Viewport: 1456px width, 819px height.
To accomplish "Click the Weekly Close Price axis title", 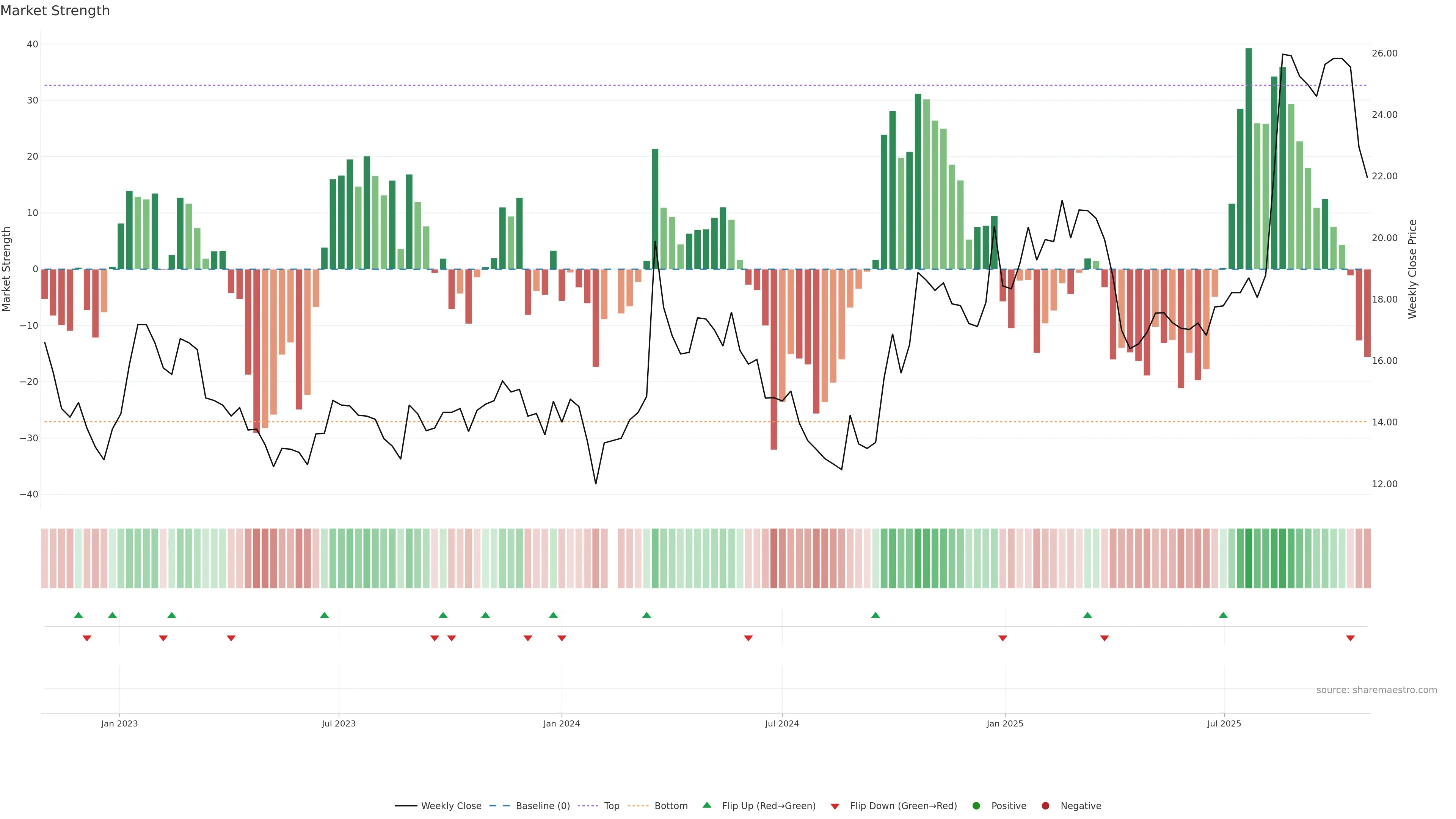I will (x=1412, y=269).
